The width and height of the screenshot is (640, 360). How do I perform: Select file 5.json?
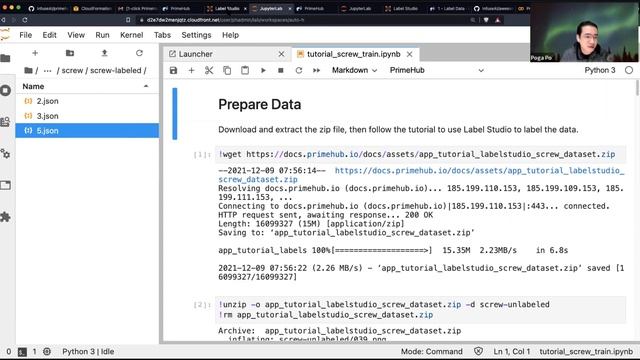[87, 131]
